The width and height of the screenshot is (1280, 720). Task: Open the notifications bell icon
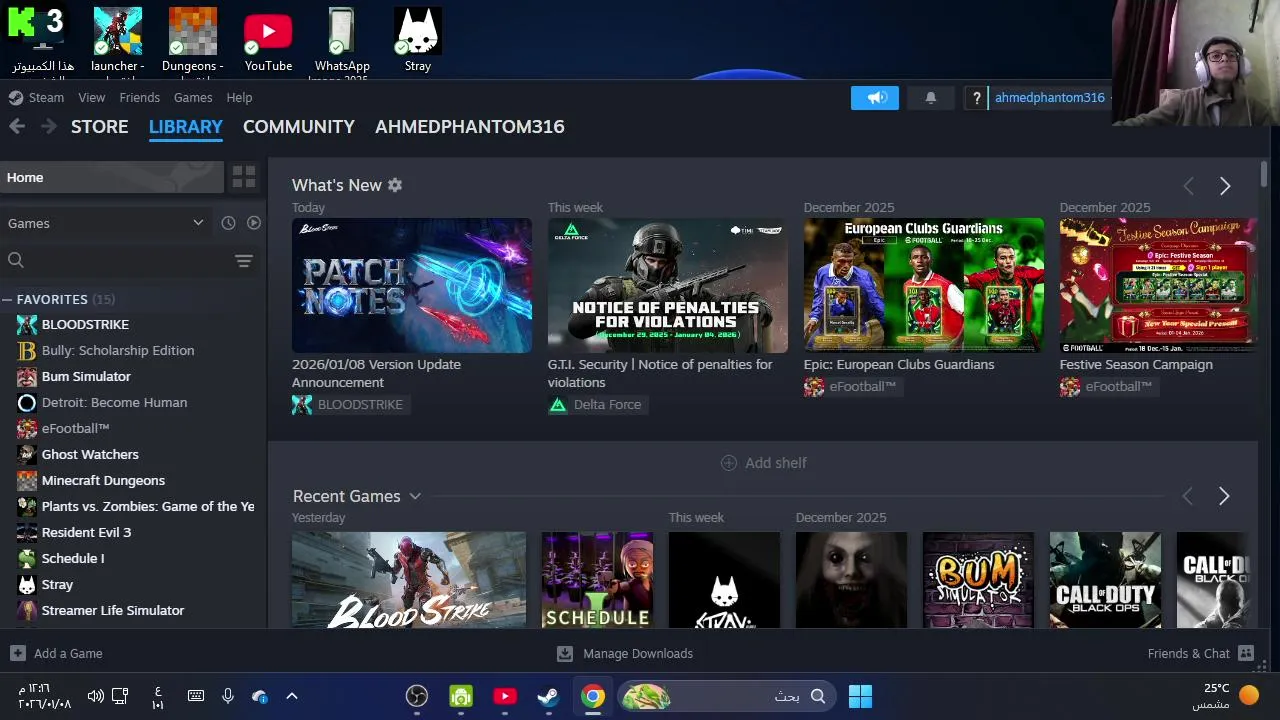coord(931,97)
